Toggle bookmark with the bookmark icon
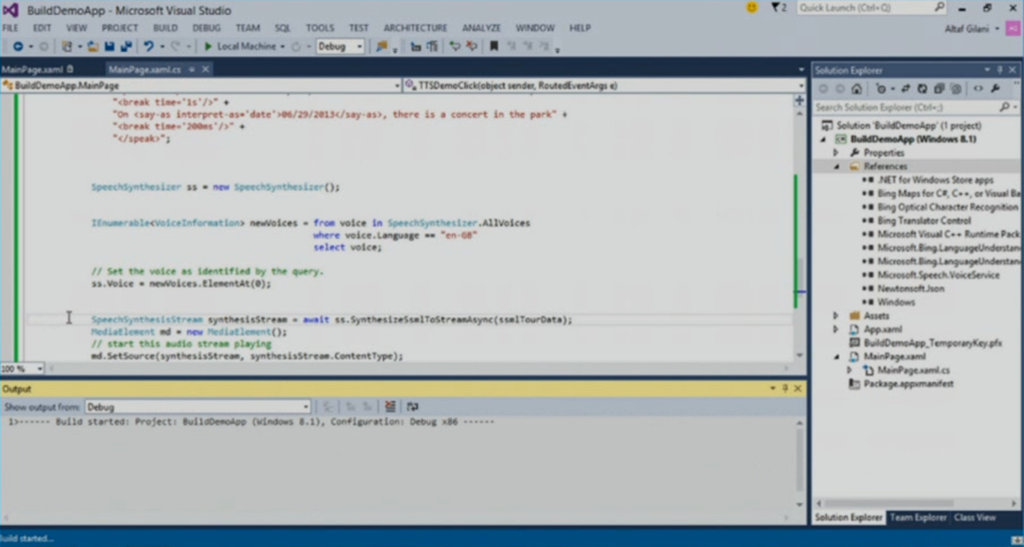The width and height of the screenshot is (1024, 547). pos(494,46)
